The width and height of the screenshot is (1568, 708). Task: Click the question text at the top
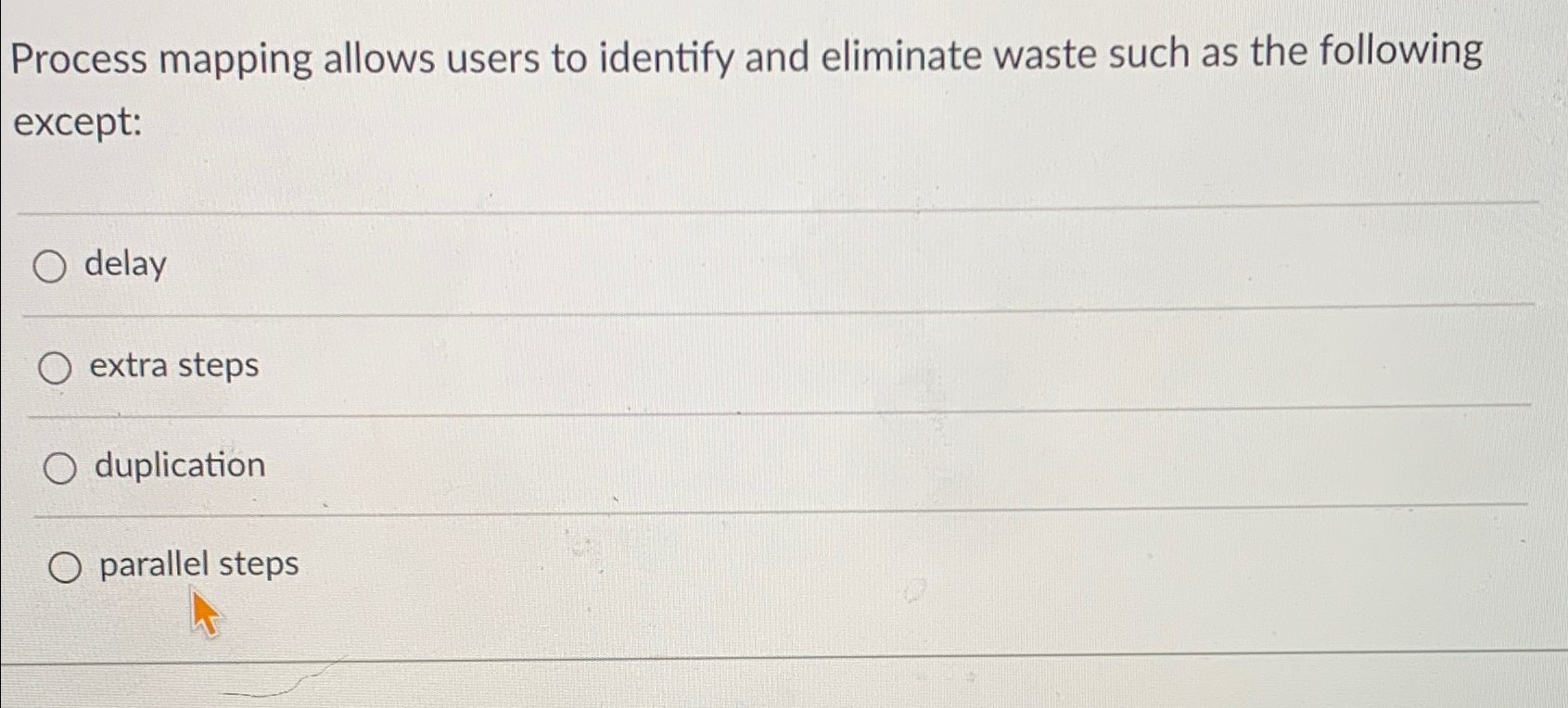pyautogui.click(x=742, y=57)
